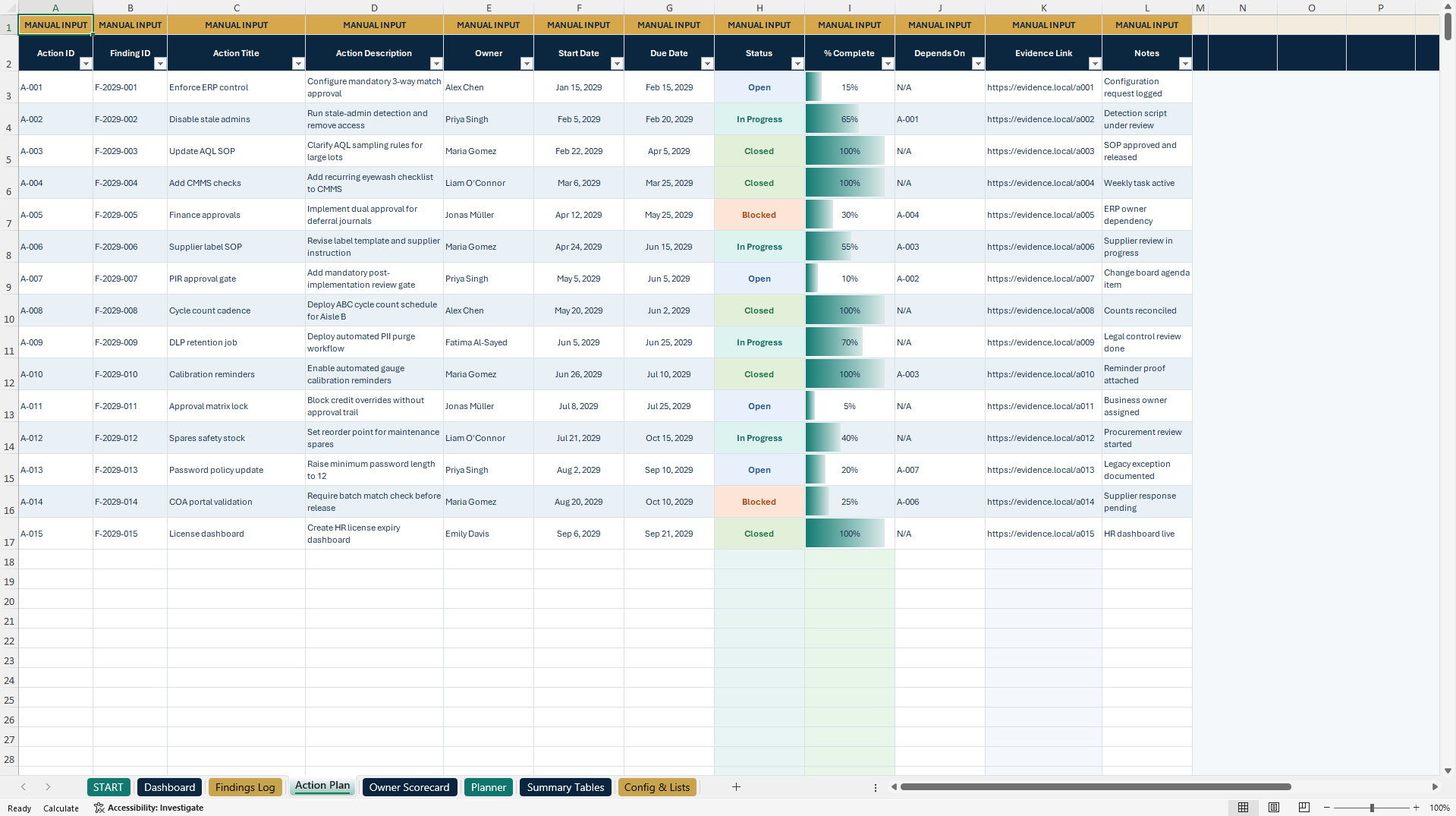This screenshot has height=816, width=1456.
Task: Go to previous sheet tab arrow
Action: (x=24, y=787)
